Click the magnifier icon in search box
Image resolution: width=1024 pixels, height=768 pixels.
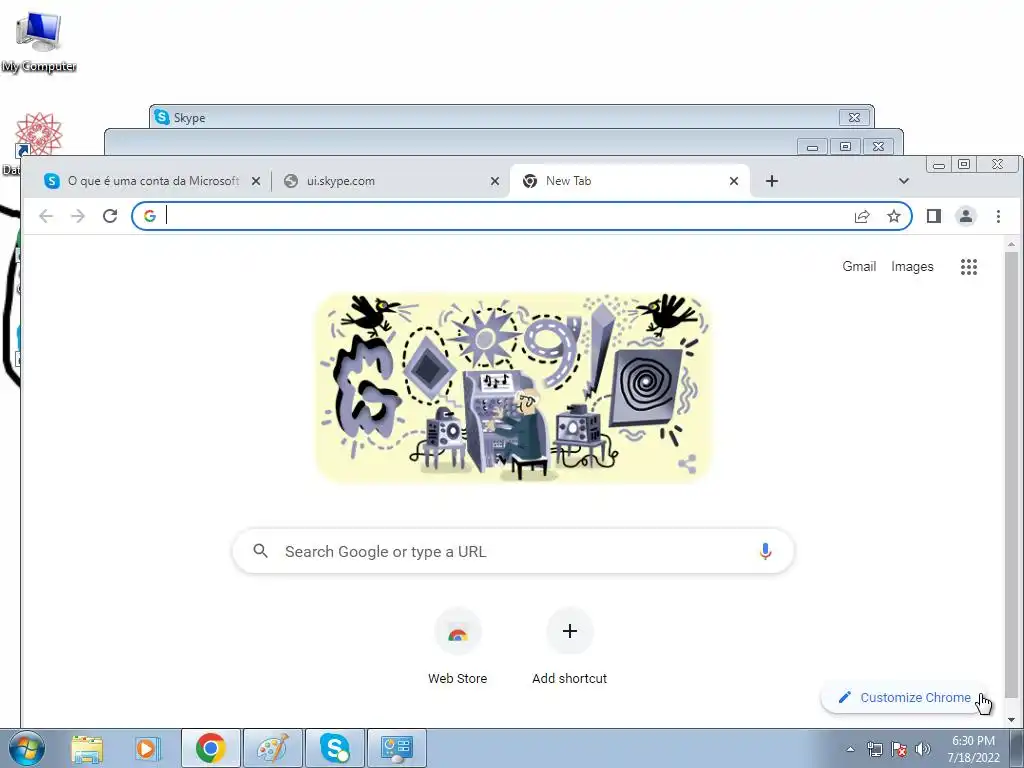click(x=261, y=551)
